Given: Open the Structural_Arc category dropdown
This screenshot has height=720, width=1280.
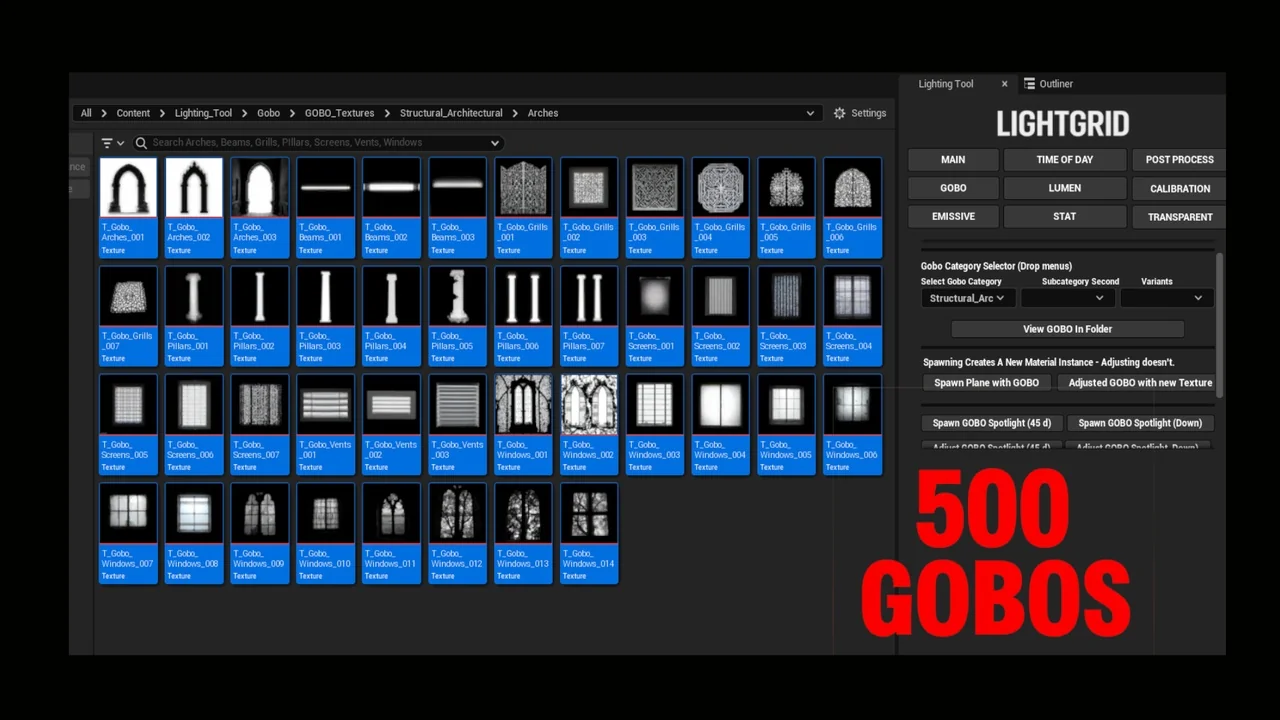Looking at the screenshot, I should (x=966, y=298).
